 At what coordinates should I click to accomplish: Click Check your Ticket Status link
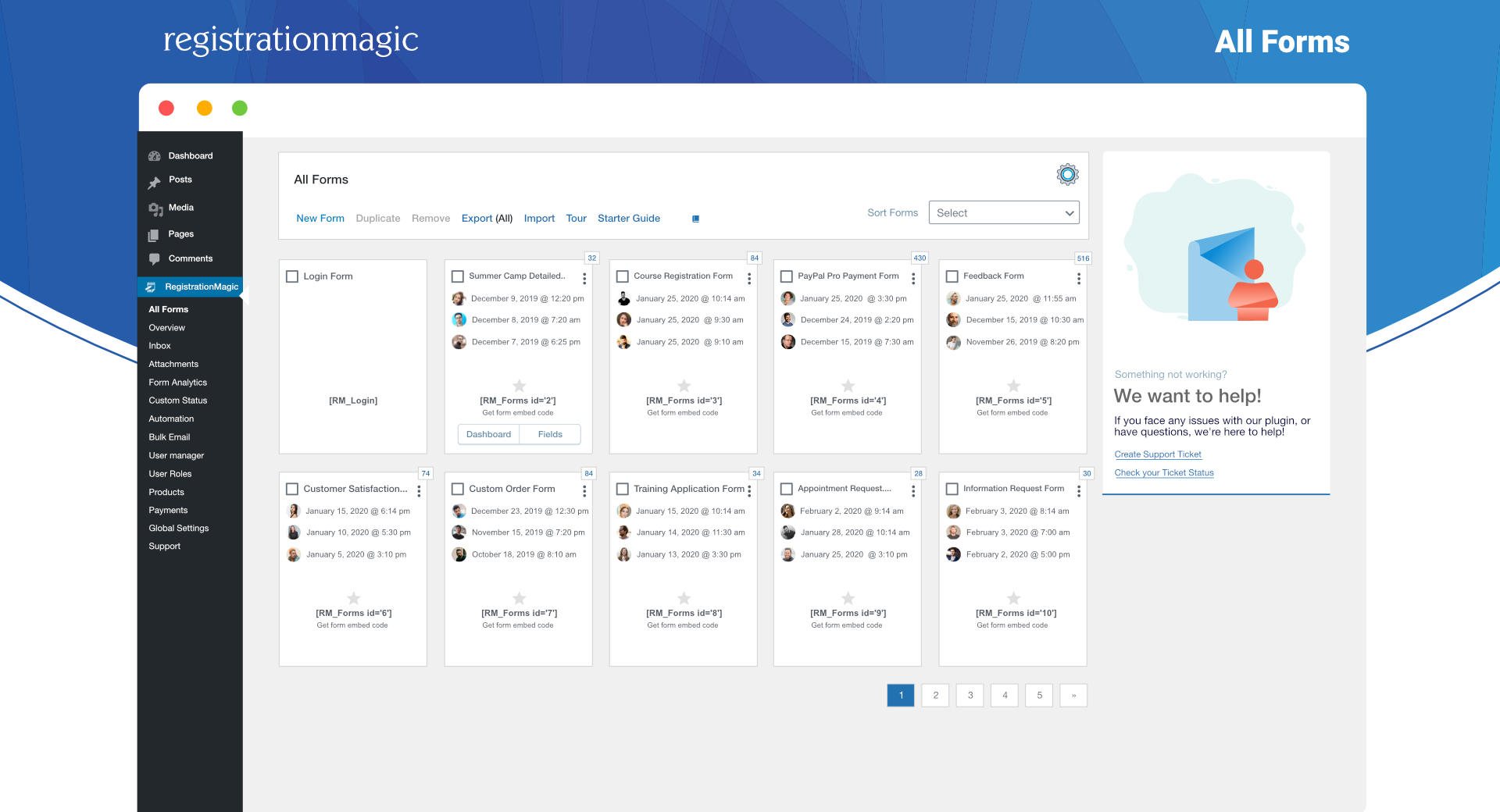pyautogui.click(x=1164, y=473)
